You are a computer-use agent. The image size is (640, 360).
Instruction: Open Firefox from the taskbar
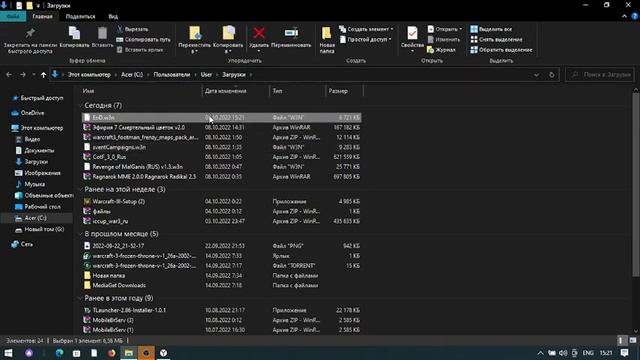click(111, 353)
